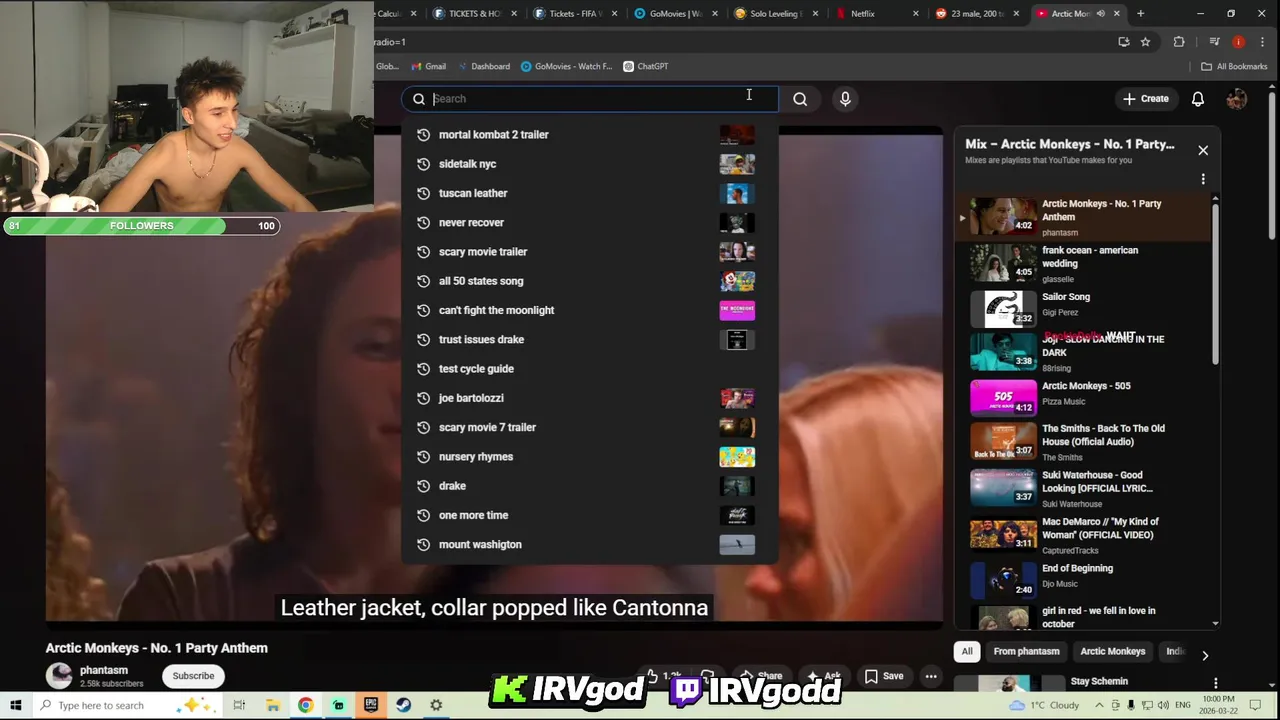
Task: Open the Chrome three-dot menu
Action: 1261,42
